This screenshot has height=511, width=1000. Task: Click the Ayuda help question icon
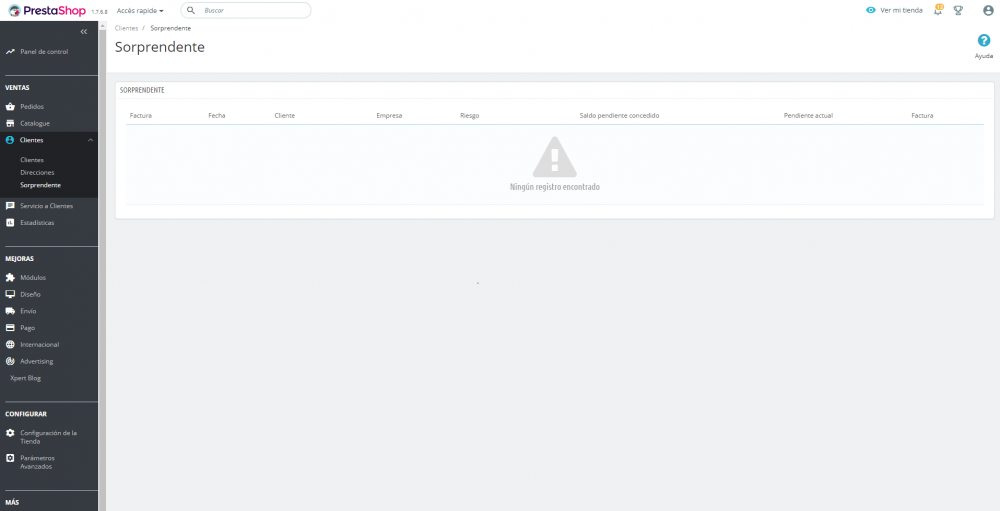coord(983,41)
